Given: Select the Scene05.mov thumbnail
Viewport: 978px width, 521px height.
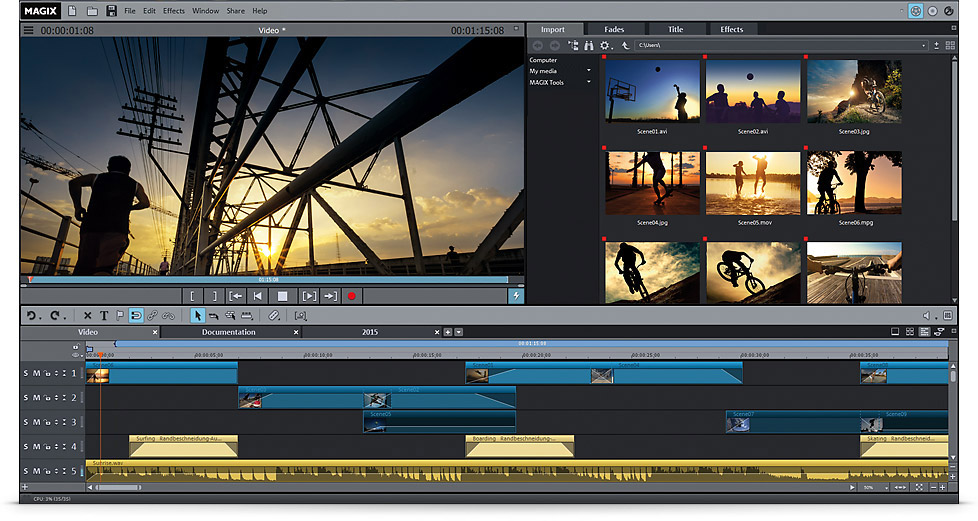Looking at the screenshot, I should pos(752,184).
